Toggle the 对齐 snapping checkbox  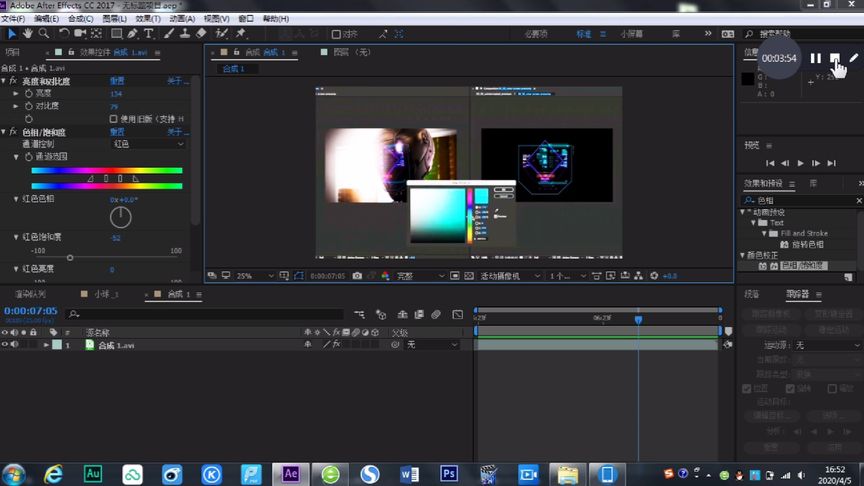[x=337, y=34]
